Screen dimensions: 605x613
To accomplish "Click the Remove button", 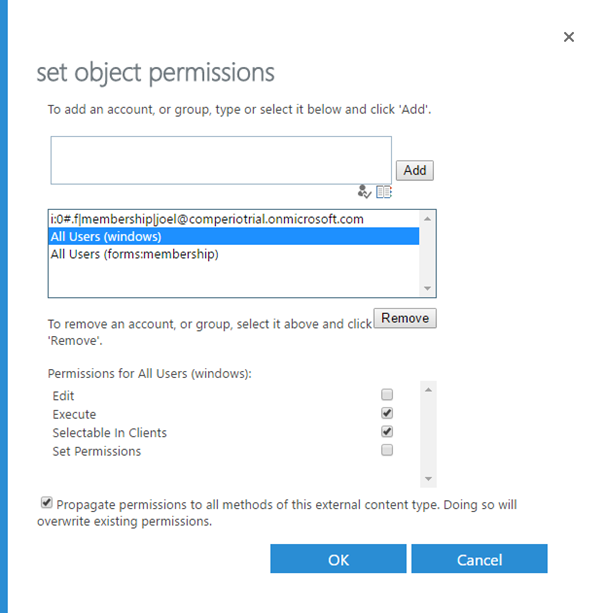I will tap(405, 318).
